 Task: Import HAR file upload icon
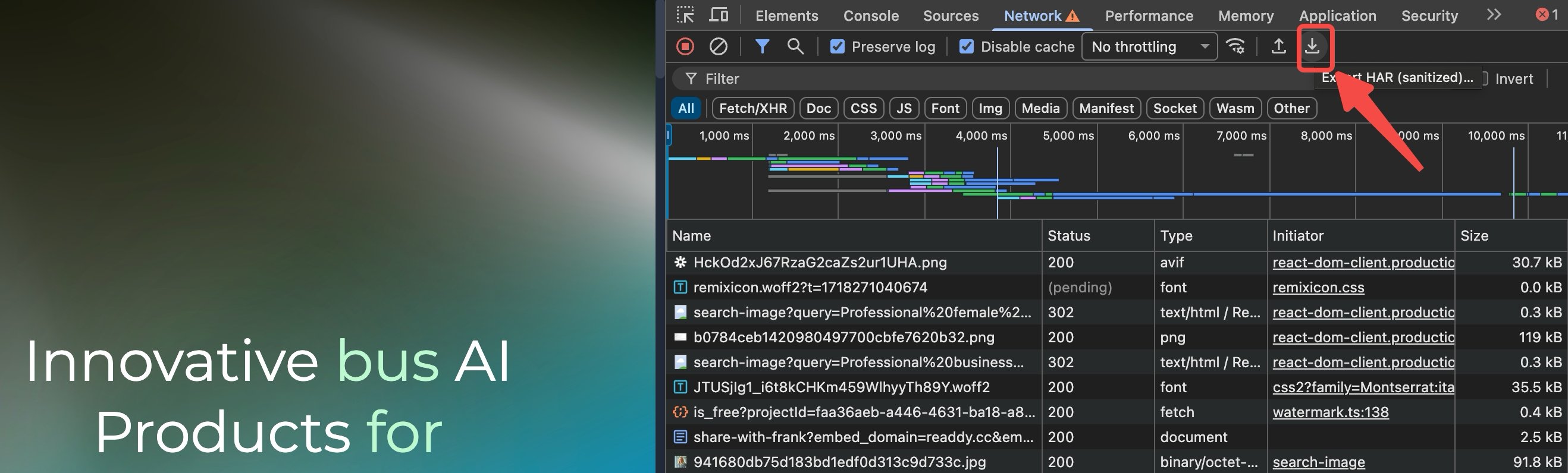pos(1279,46)
